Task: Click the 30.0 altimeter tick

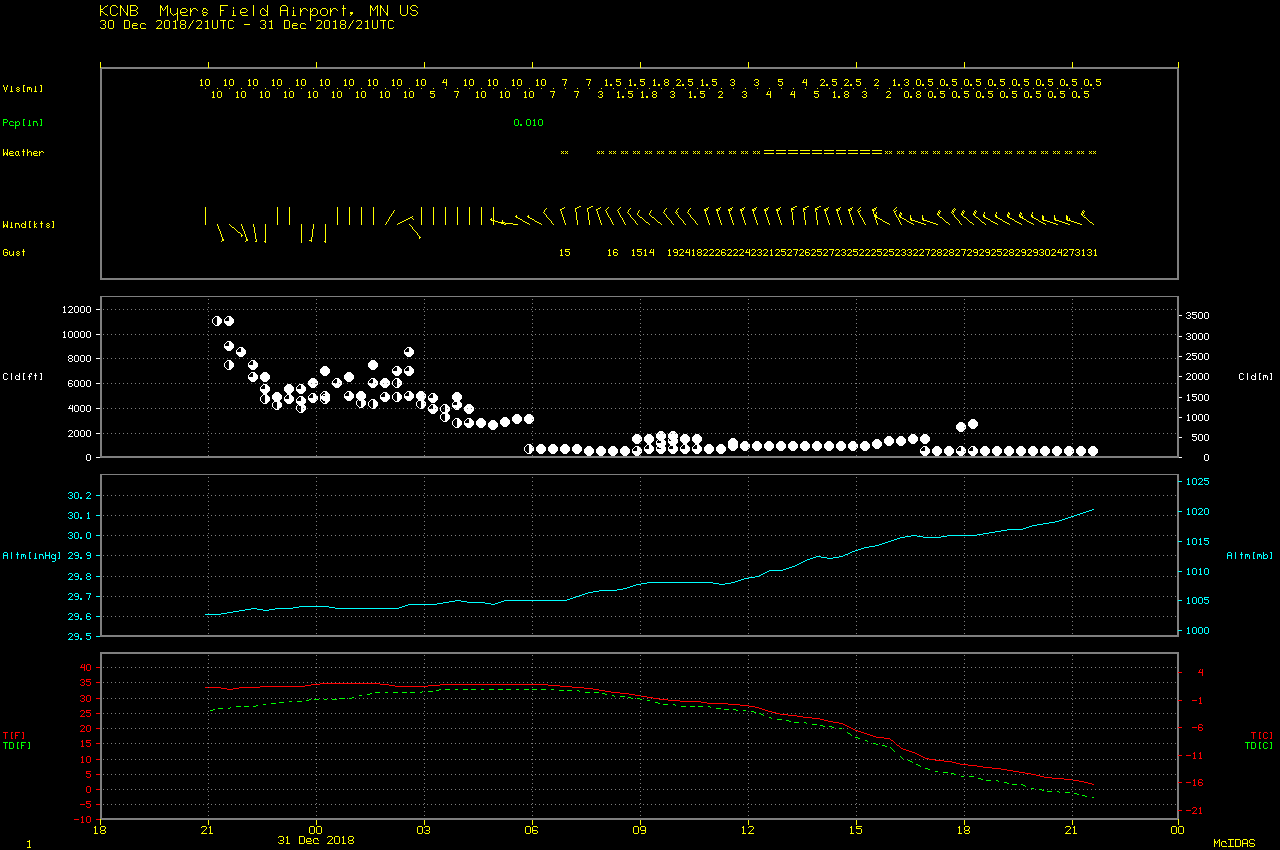Action: click(80, 536)
